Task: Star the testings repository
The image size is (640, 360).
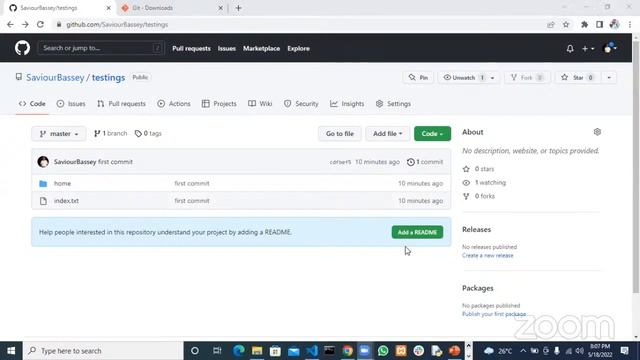Action: click(x=578, y=78)
